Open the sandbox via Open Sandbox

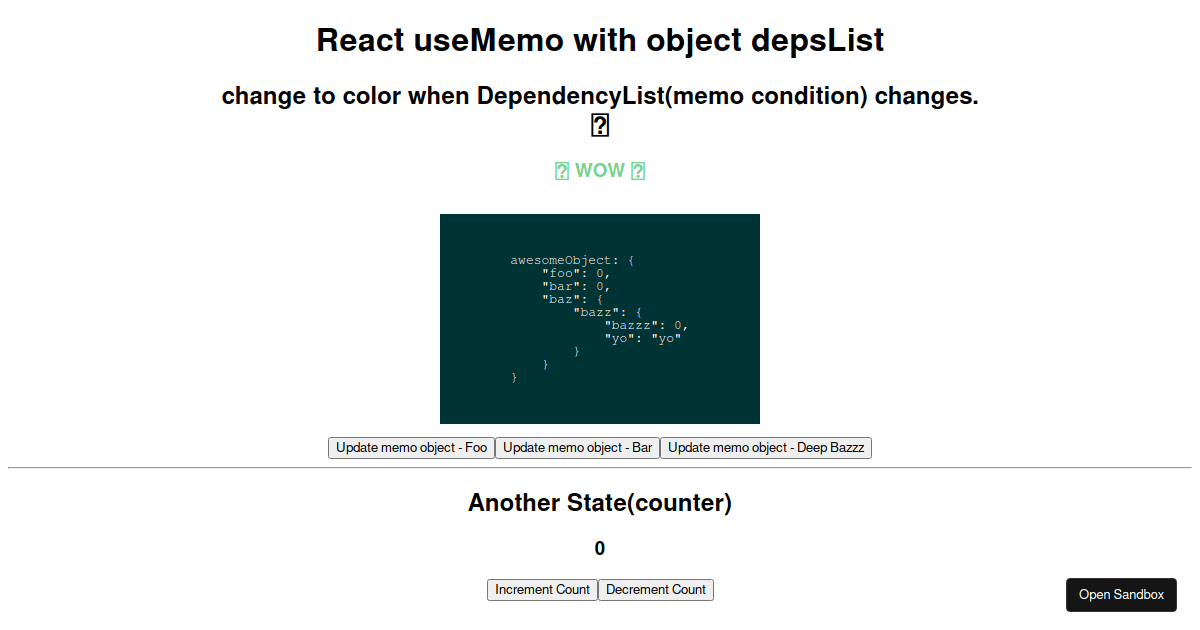click(1121, 595)
